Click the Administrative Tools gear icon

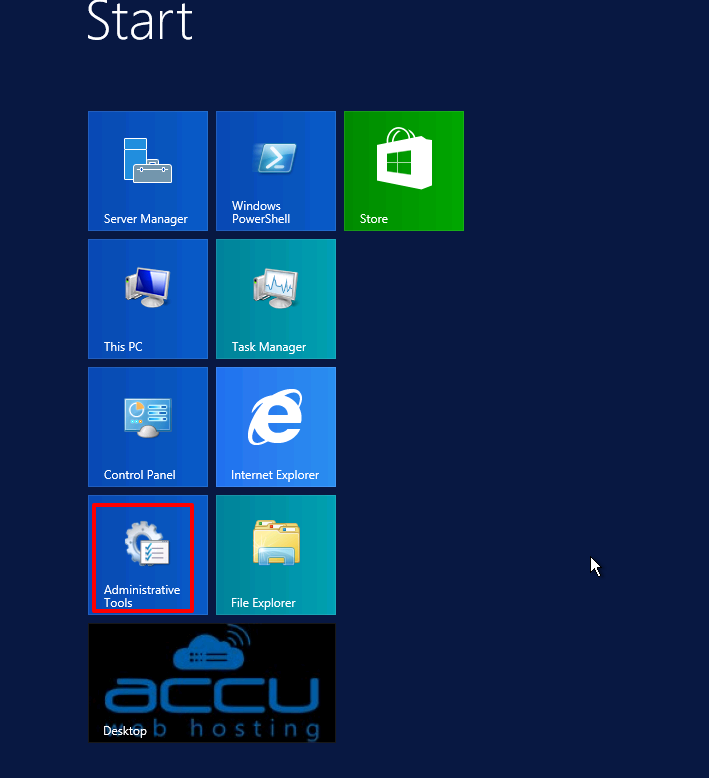(x=146, y=545)
